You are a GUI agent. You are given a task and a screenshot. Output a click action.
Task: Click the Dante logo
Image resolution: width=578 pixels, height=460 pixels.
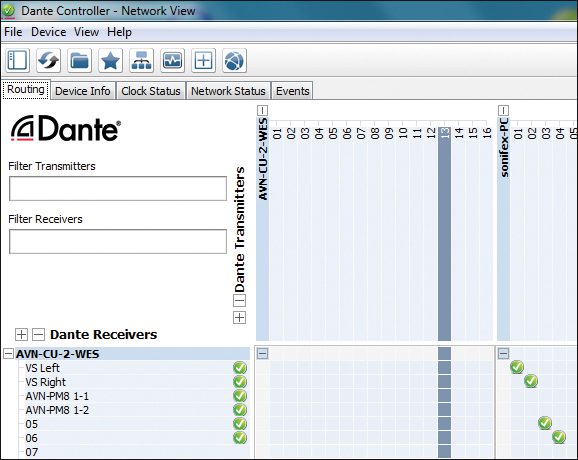(x=66, y=128)
